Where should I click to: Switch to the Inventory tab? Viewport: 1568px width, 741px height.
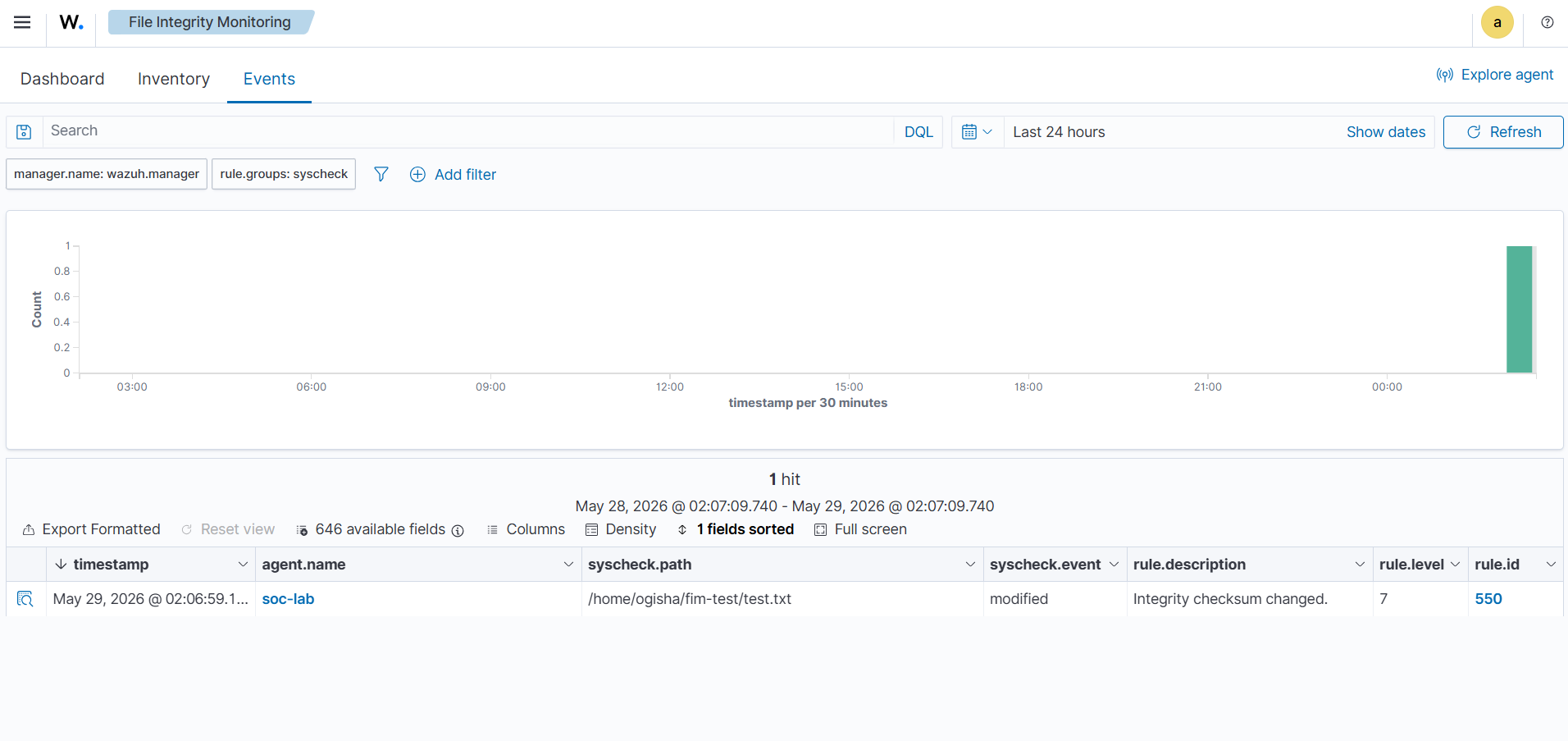click(174, 79)
